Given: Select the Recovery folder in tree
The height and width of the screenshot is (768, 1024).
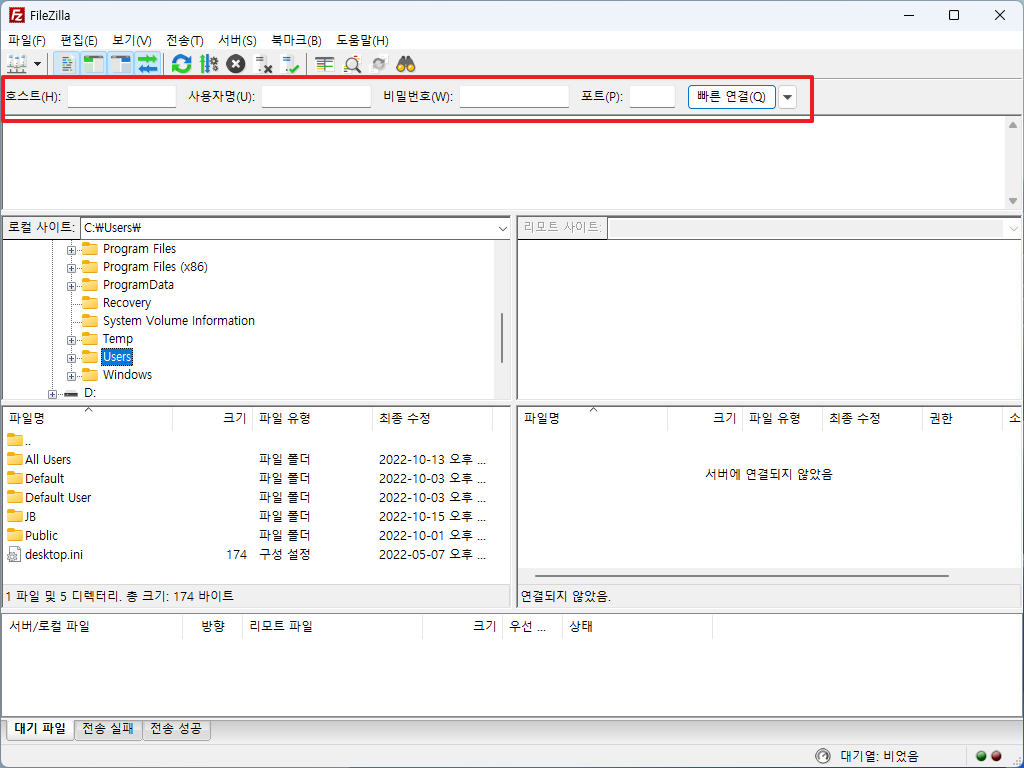Looking at the screenshot, I should (x=127, y=303).
